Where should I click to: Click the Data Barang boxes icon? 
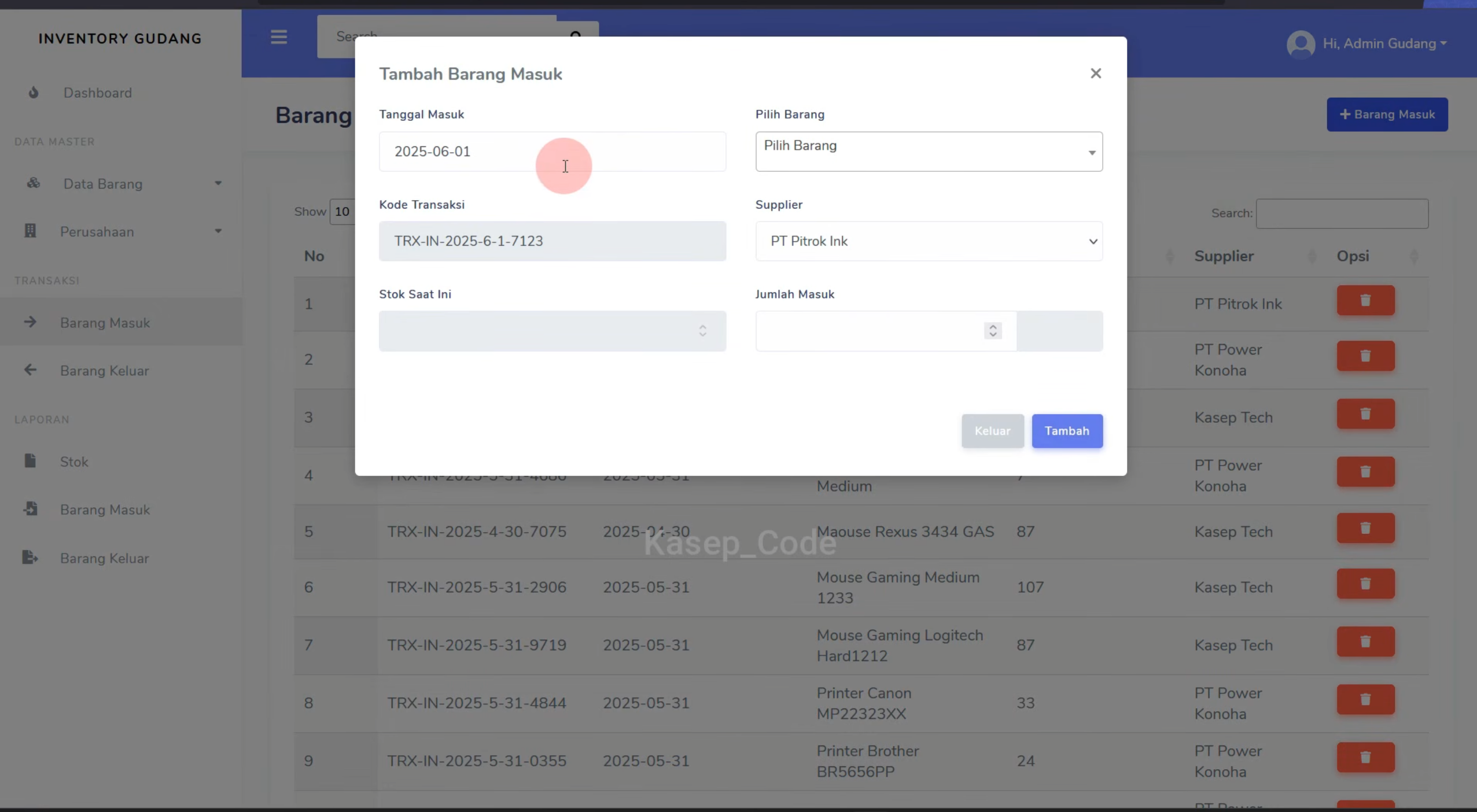pyautogui.click(x=34, y=183)
